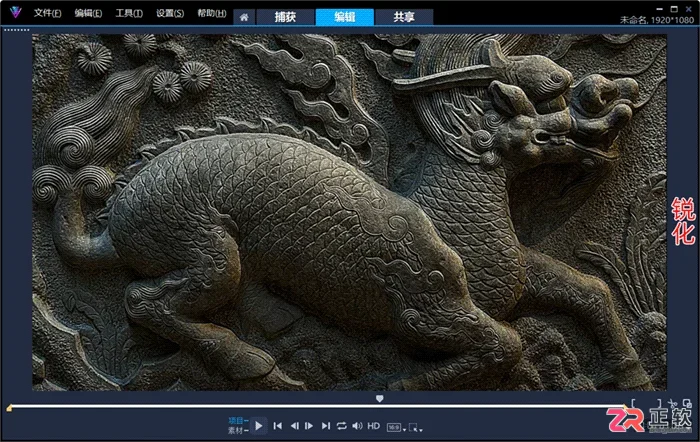The width and height of the screenshot is (700, 442).
Task: Open the 工具 menu
Action: coord(129,13)
